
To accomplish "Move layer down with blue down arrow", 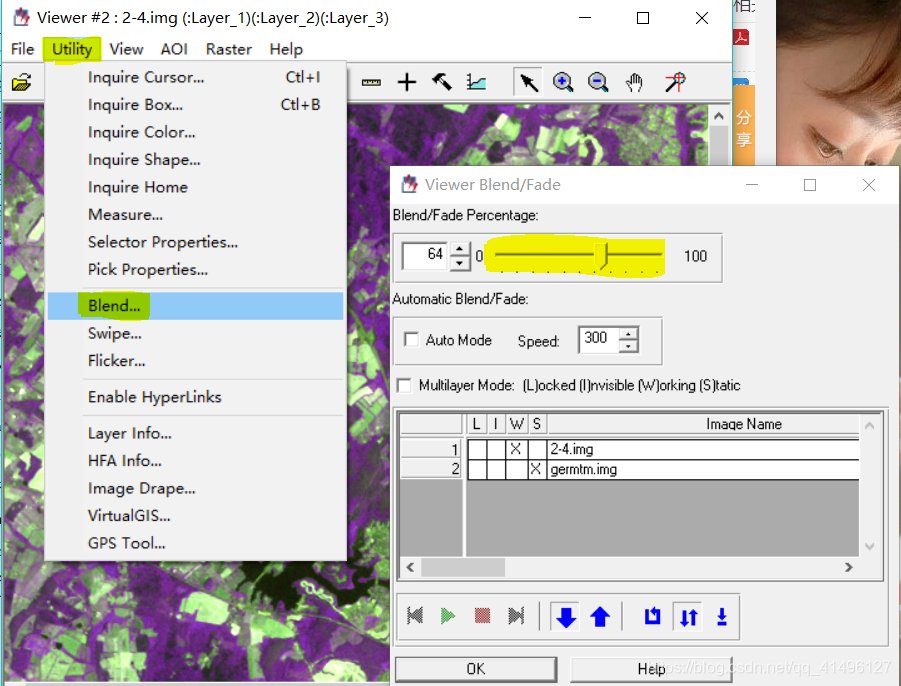I will point(566,617).
